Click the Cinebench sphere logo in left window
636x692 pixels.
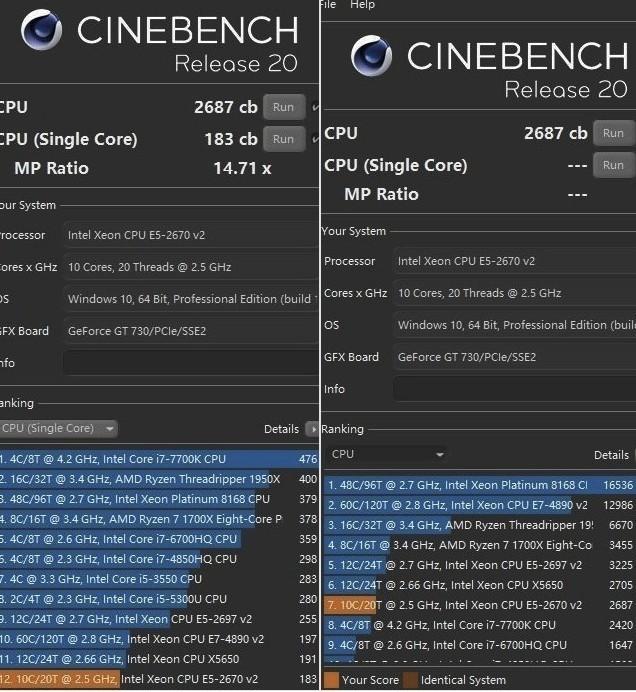coord(41,31)
